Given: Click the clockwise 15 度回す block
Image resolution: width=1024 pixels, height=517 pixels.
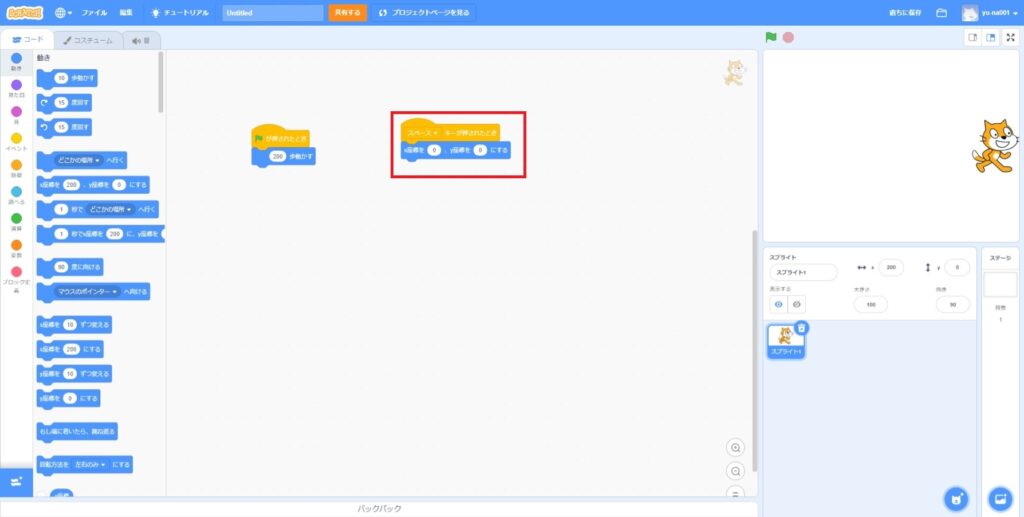Looking at the screenshot, I should click(64, 103).
